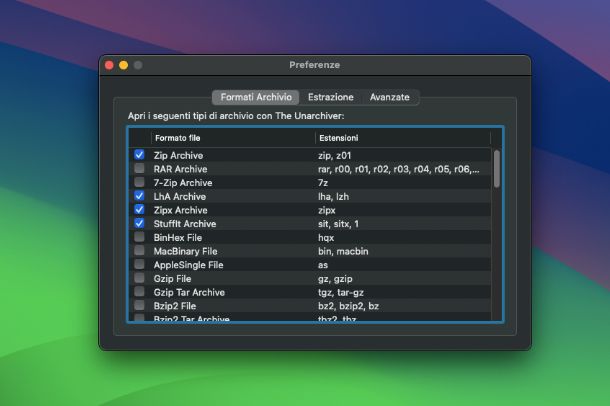Viewport: 610px width, 406px height.
Task: Enable the RAR Archive checkbox
Action: coord(139,168)
